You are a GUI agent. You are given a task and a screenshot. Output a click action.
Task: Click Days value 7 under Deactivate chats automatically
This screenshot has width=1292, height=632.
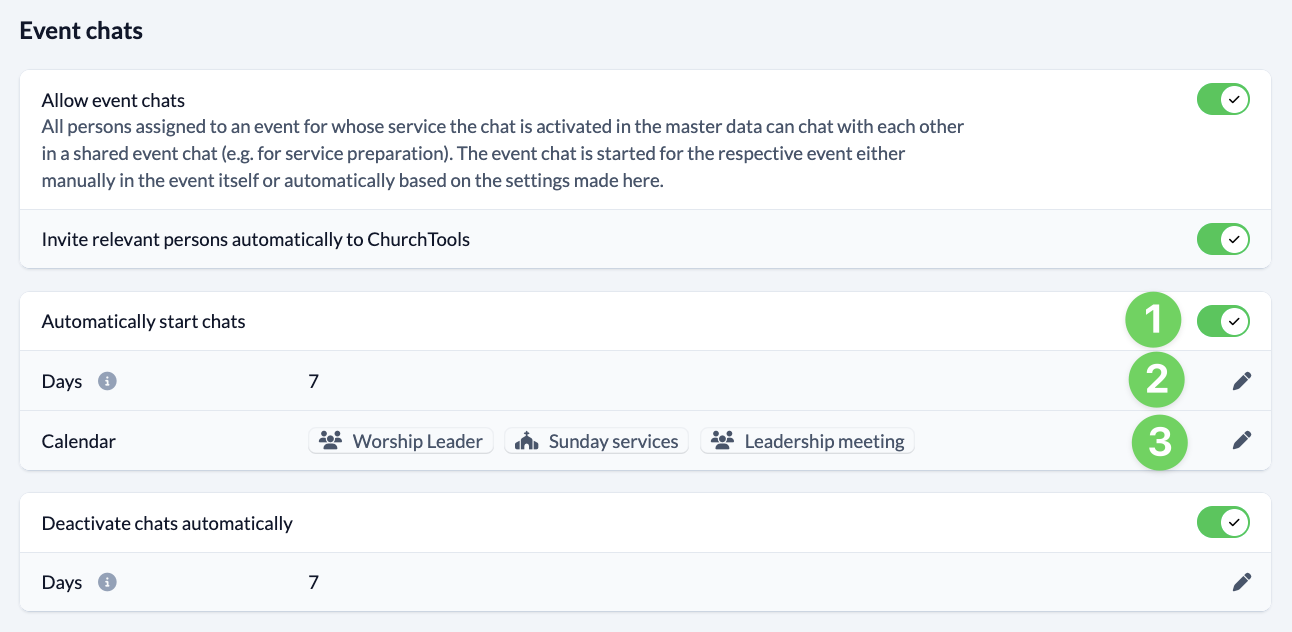[x=313, y=582]
